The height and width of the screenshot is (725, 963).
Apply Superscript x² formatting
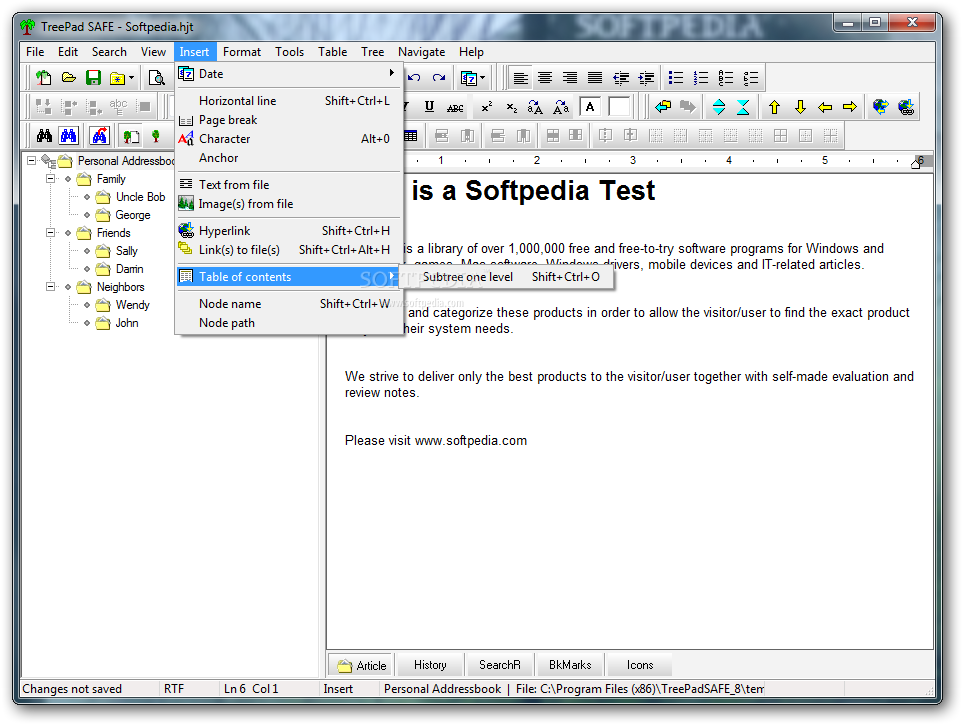coord(487,108)
